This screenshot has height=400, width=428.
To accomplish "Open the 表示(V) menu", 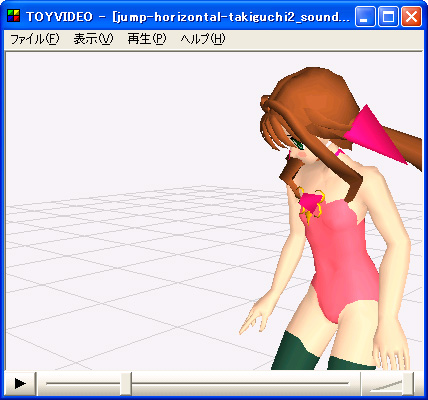I will point(93,39).
